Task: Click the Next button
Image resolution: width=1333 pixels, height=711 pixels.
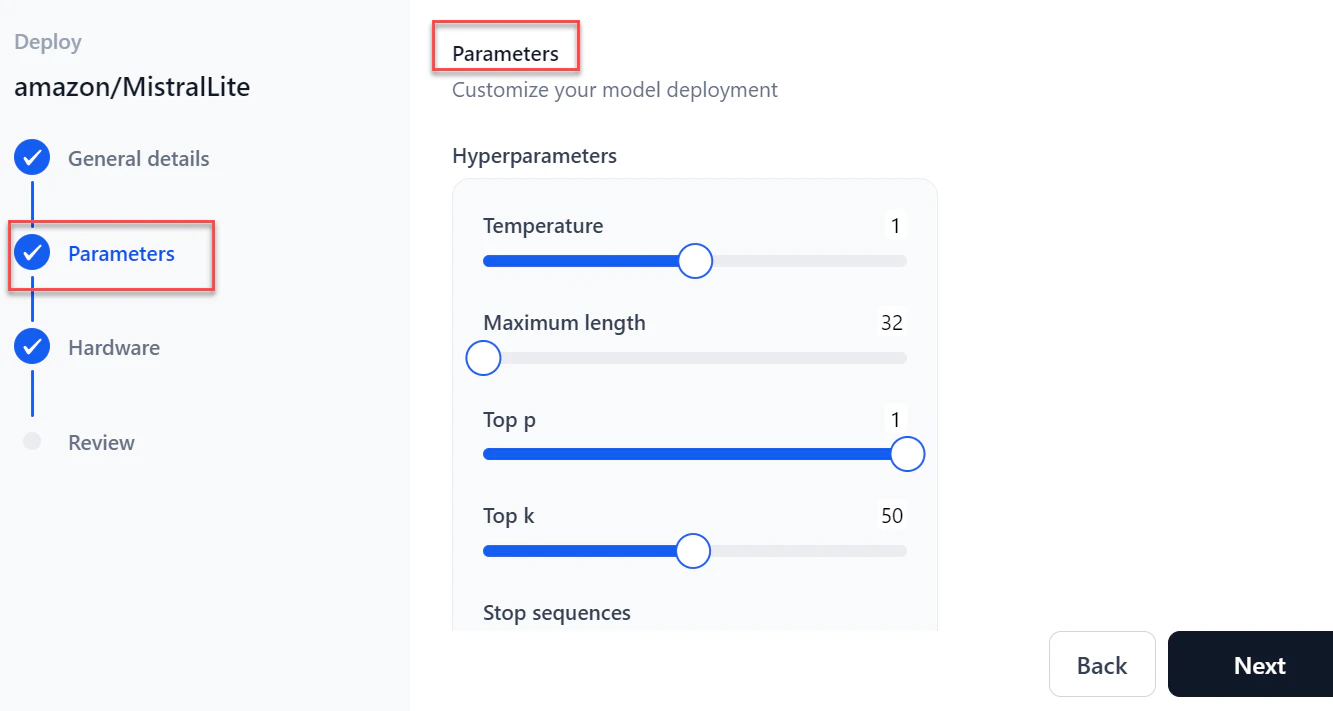Action: [1260, 664]
